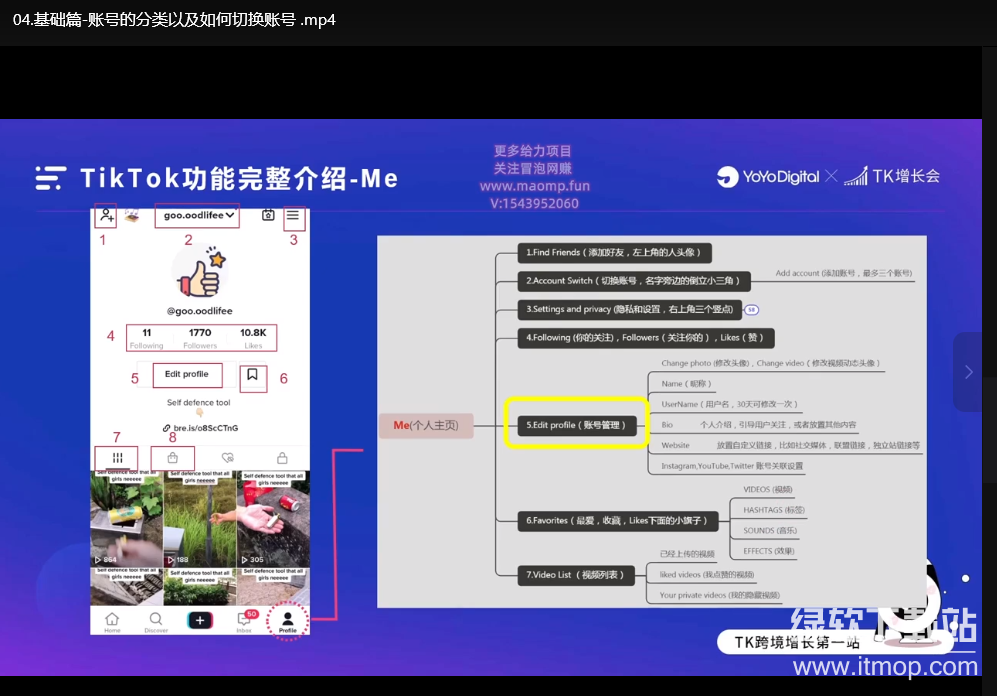Image resolution: width=997 pixels, height=696 pixels.
Task: Click the Edit profile button
Action: click(187, 374)
